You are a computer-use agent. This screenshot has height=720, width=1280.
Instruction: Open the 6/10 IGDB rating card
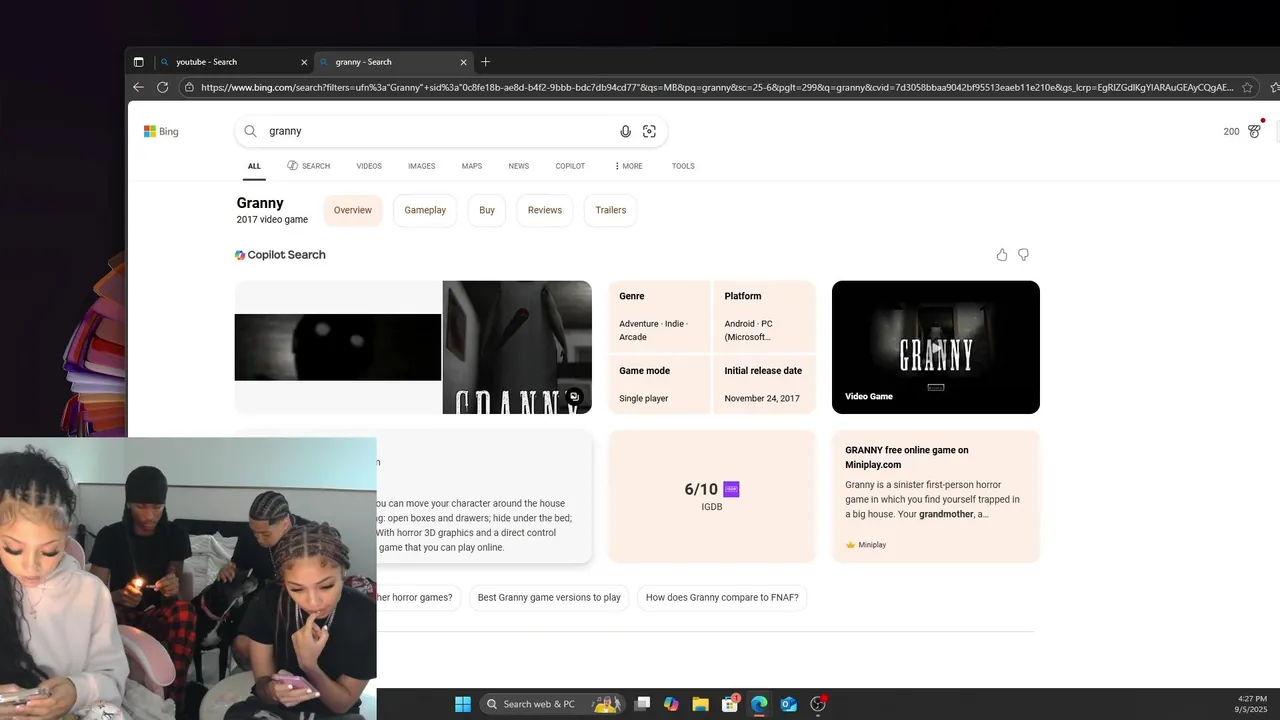(712, 497)
